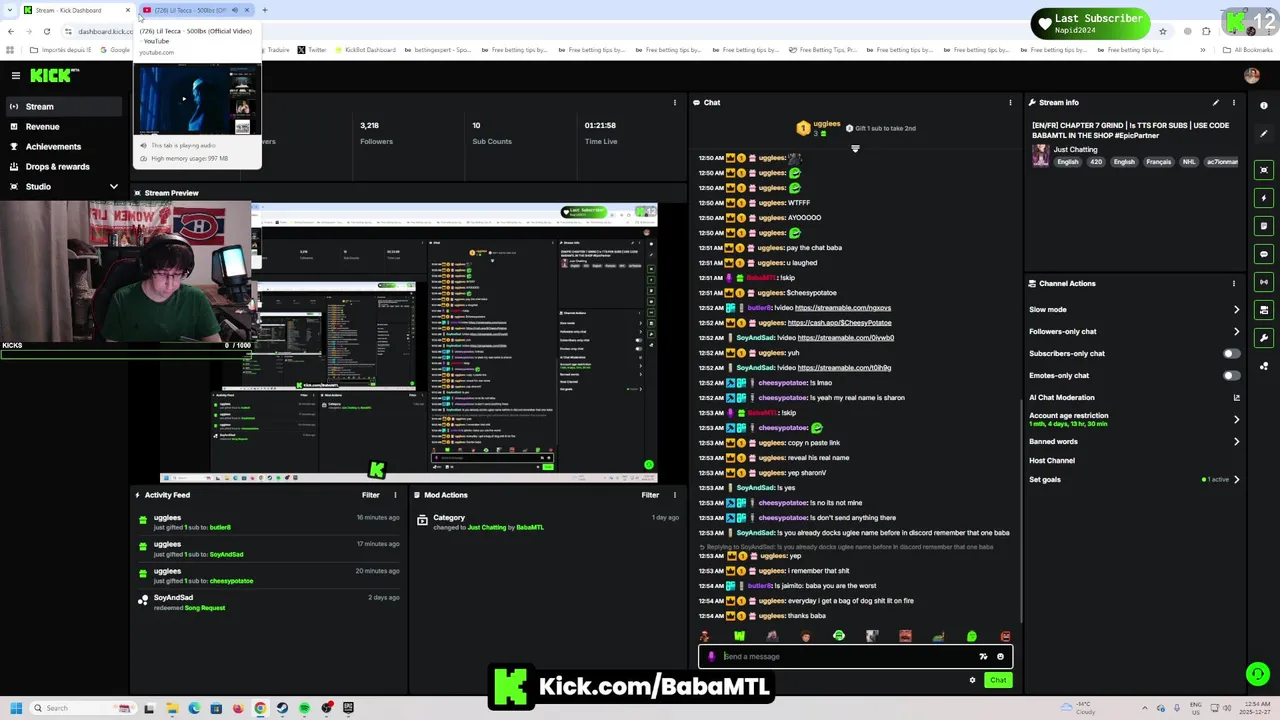Edit stream info with pencil icon

[1216, 102]
